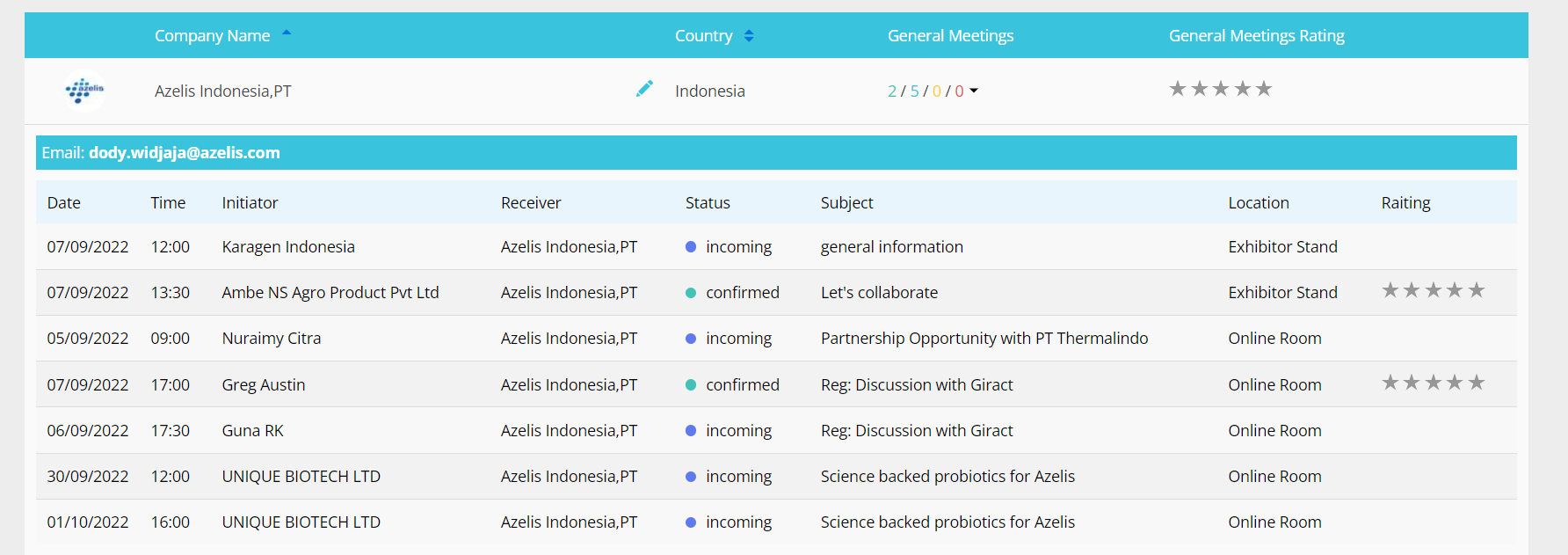Viewport: 1568px width, 555px height.
Task: Click the General Meetings column header
Action: point(951,36)
